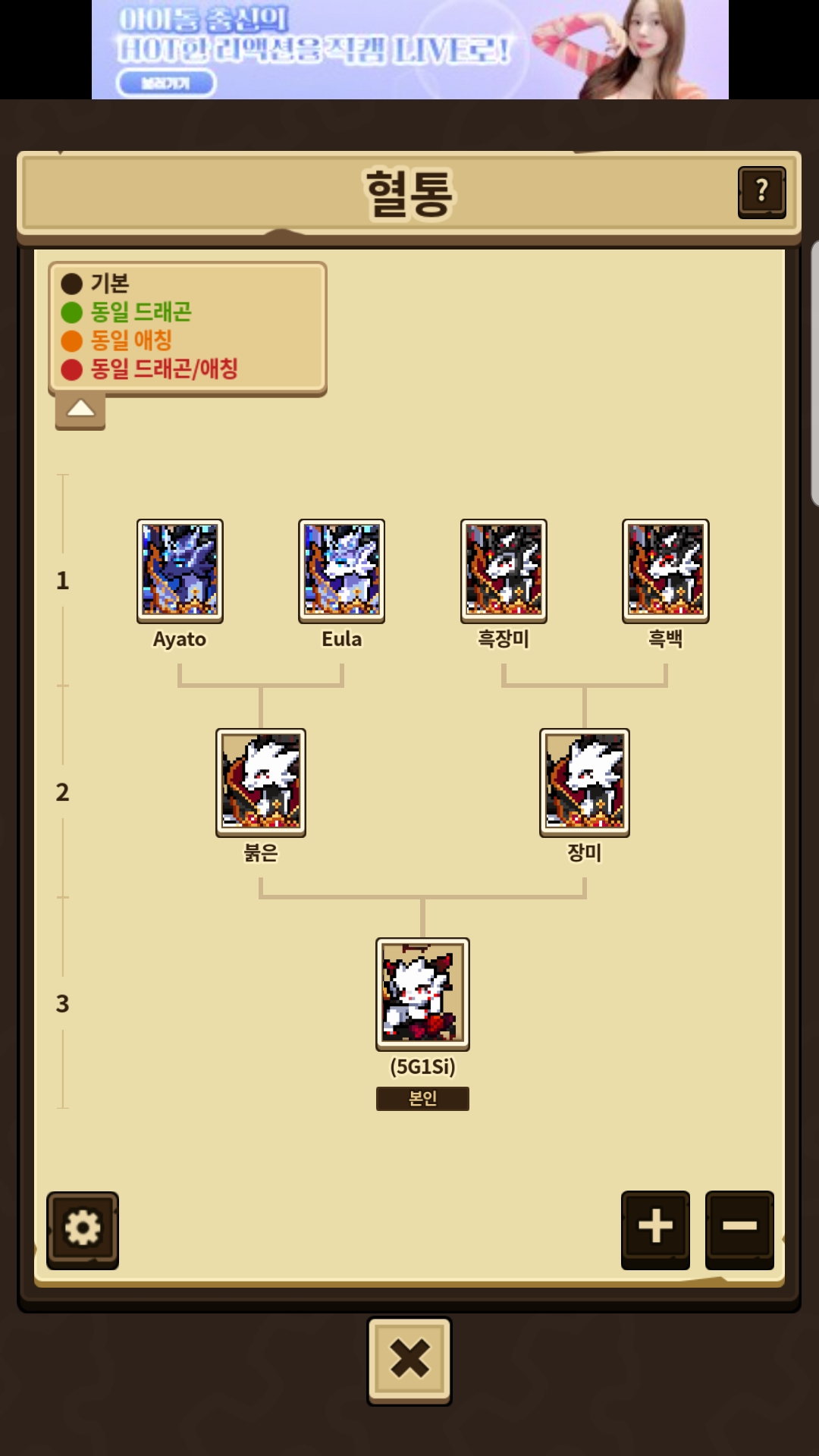Tap the 흑백 dragon portrait
819x1456 pixels.
coord(666,571)
